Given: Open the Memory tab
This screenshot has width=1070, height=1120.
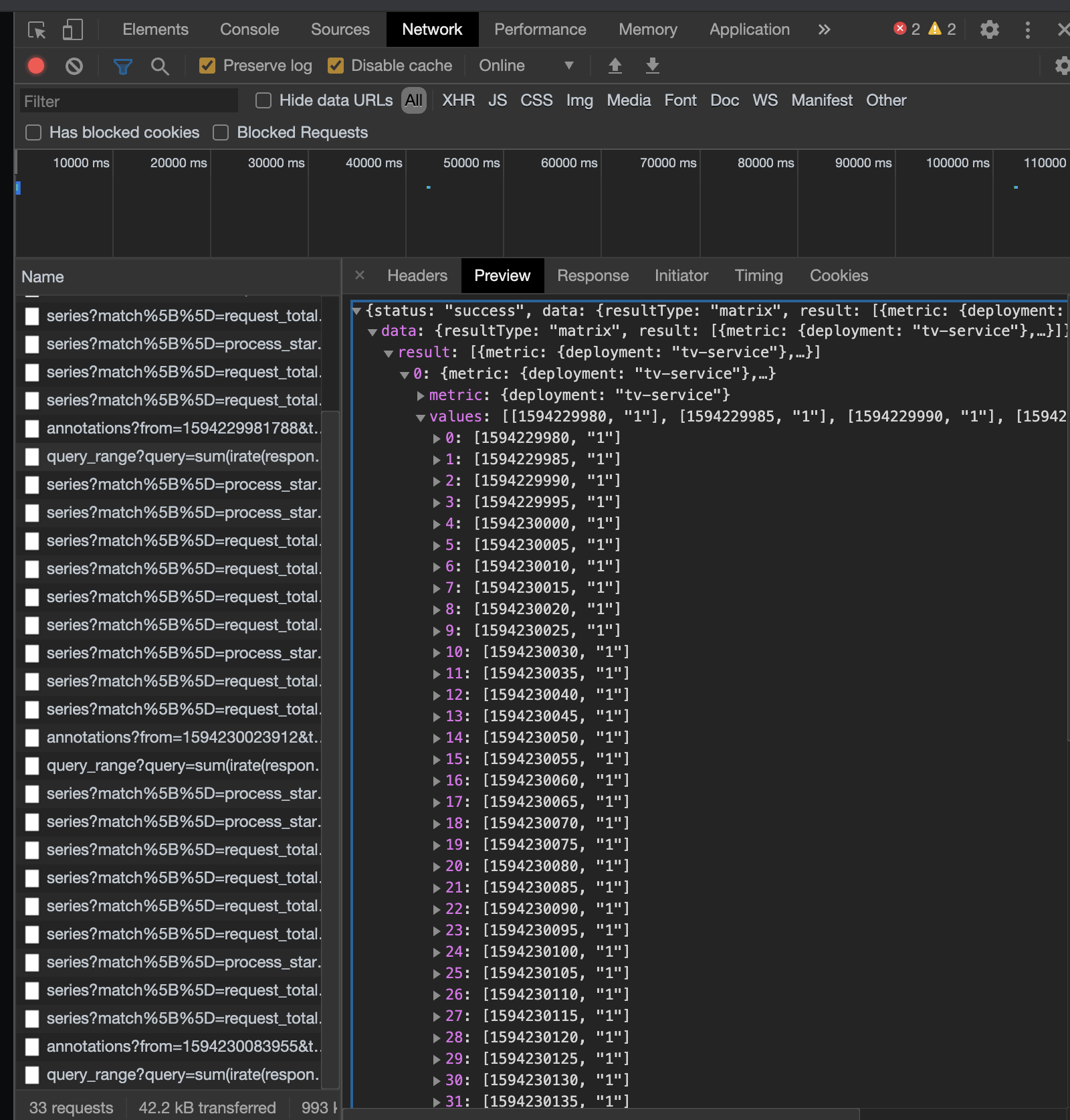Looking at the screenshot, I should [648, 29].
